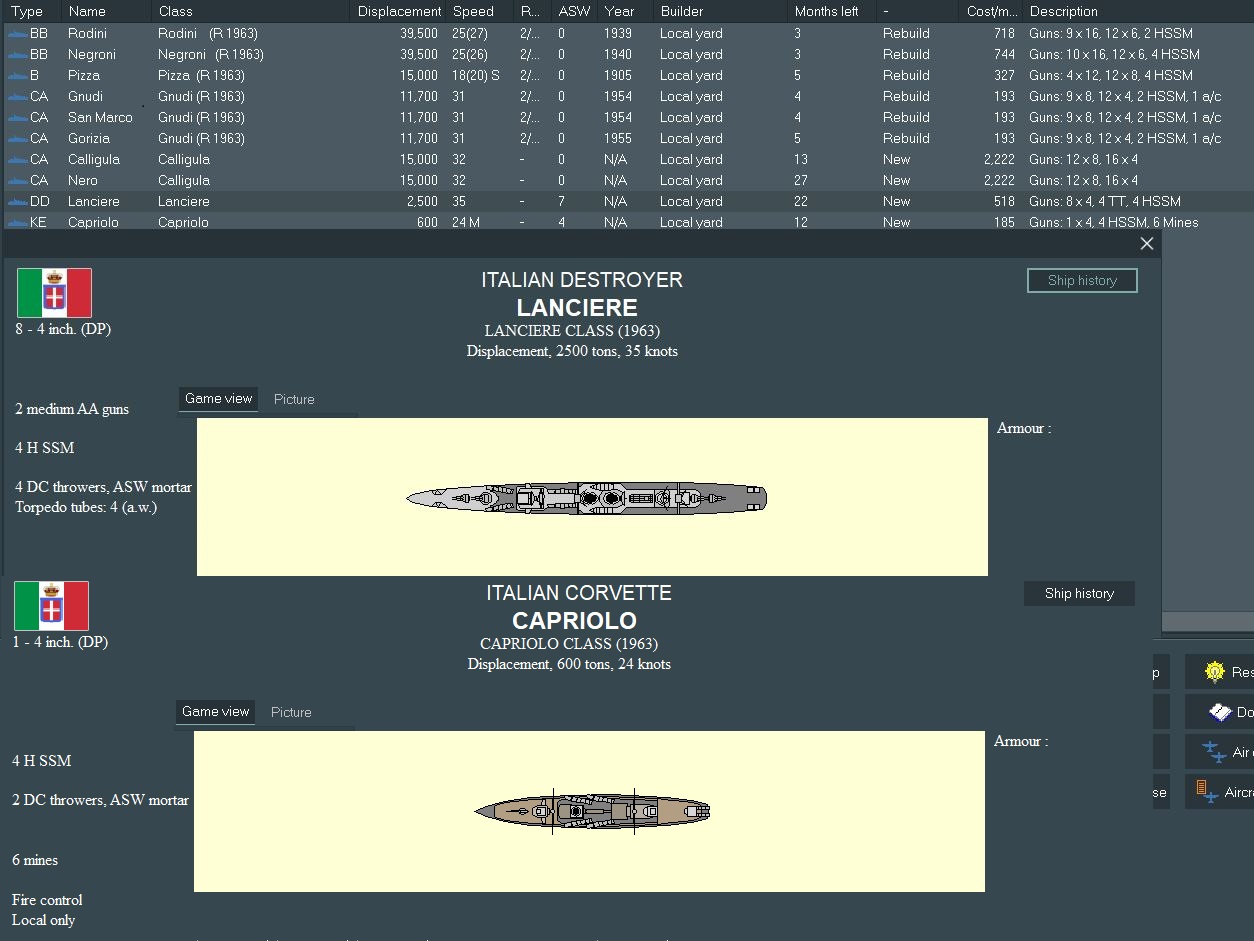The image size is (1254, 941).
Task: Click the Rebuild status in the Gorizia row
Action: 906,138
